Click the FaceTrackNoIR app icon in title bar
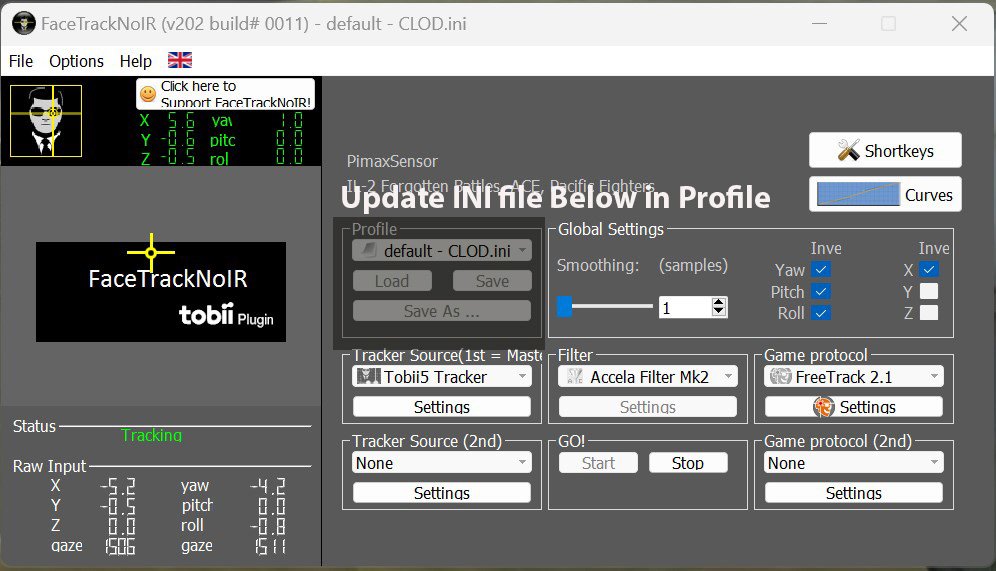The width and height of the screenshot is (996, 571). [24, 24]
